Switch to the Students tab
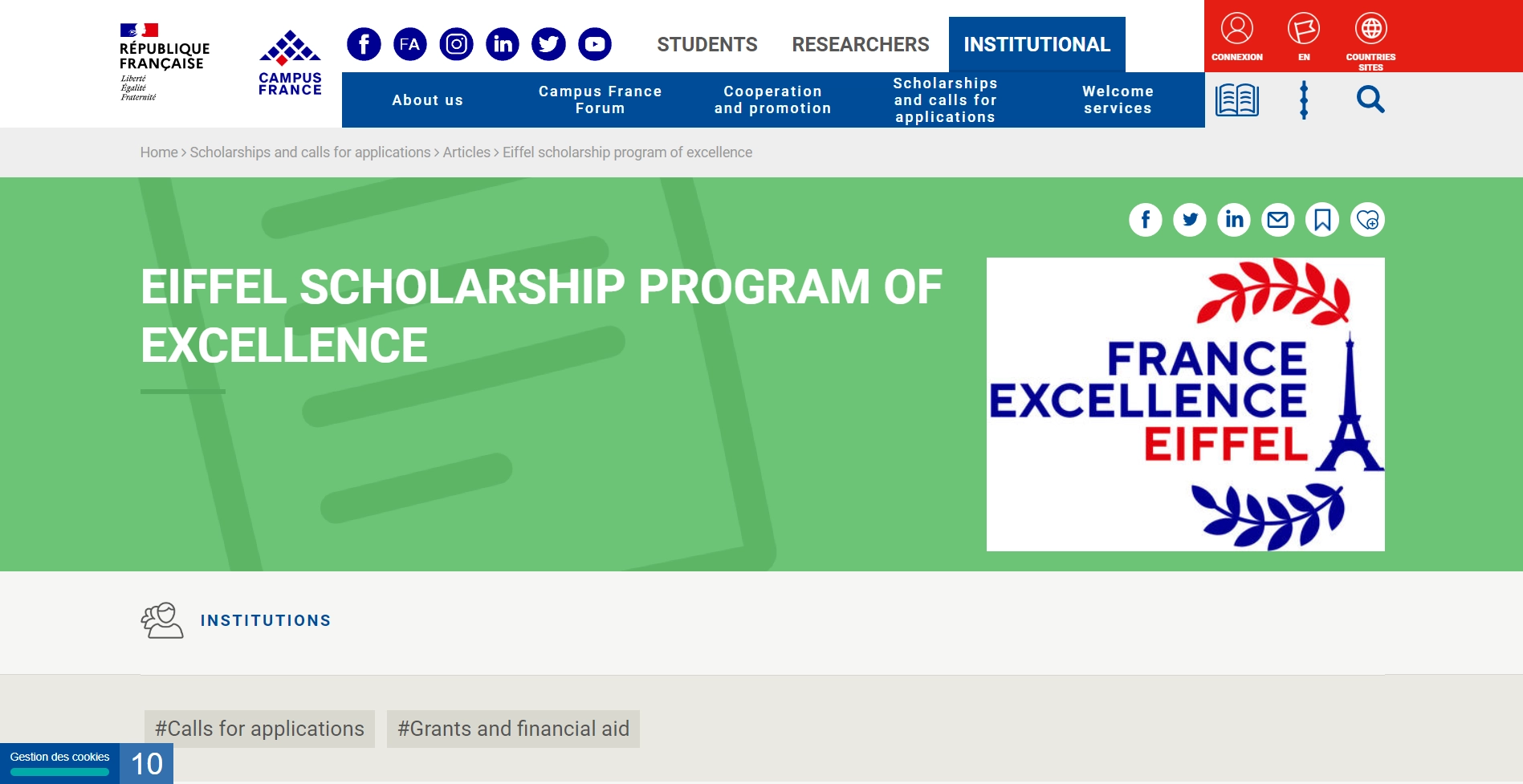1523x784 pixels. pyautogui.click(x=707, y=45)
